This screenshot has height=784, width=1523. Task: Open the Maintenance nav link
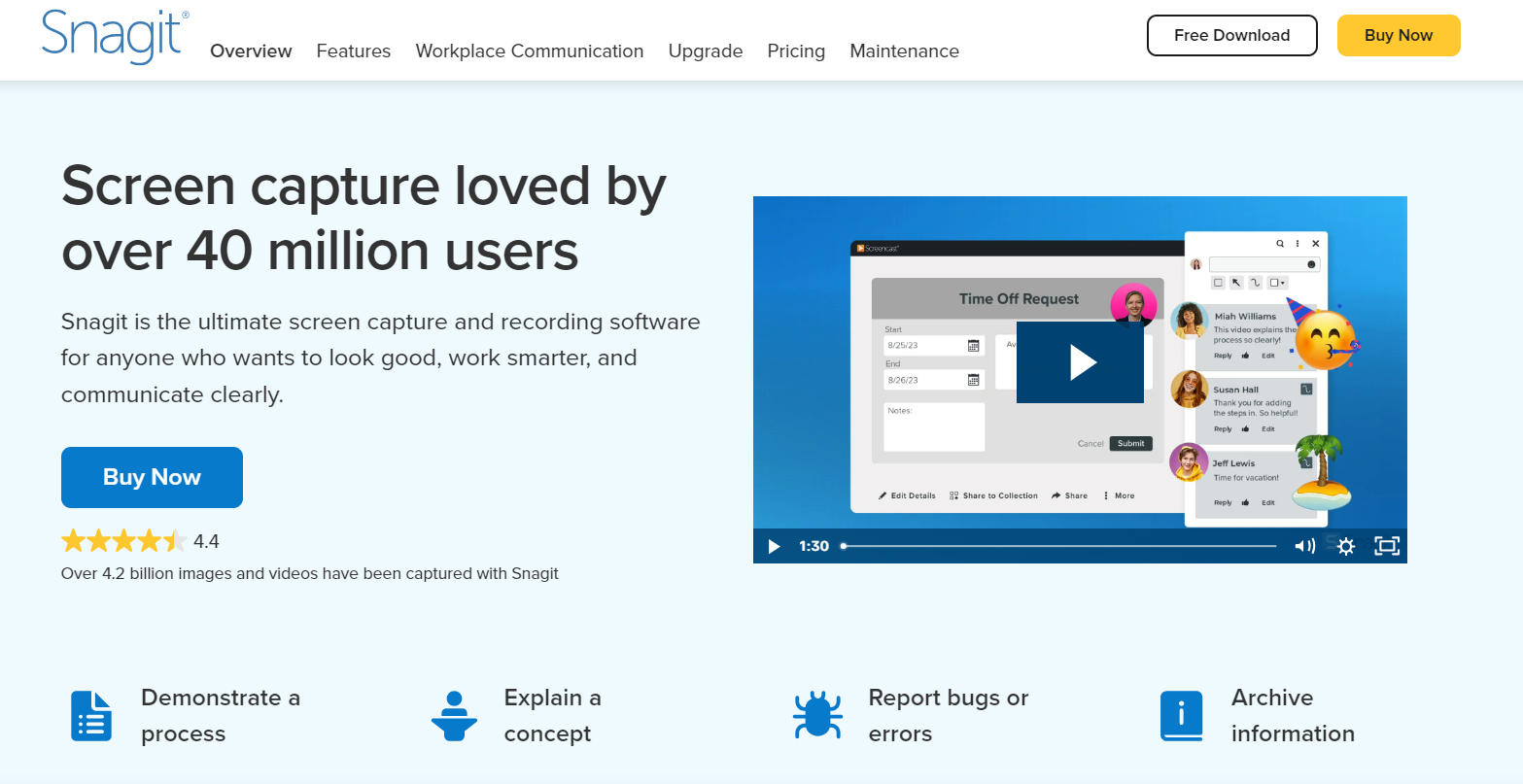pos(904,51)
